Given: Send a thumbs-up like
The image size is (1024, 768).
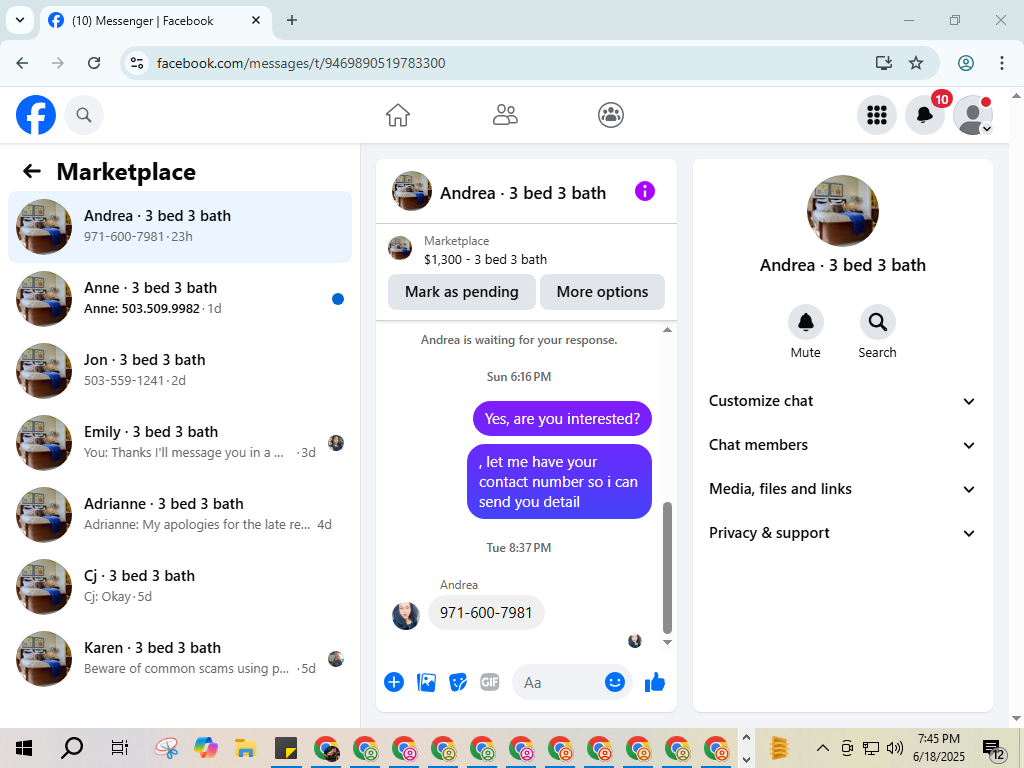Looking at the screenshot, I should point(654,682).
